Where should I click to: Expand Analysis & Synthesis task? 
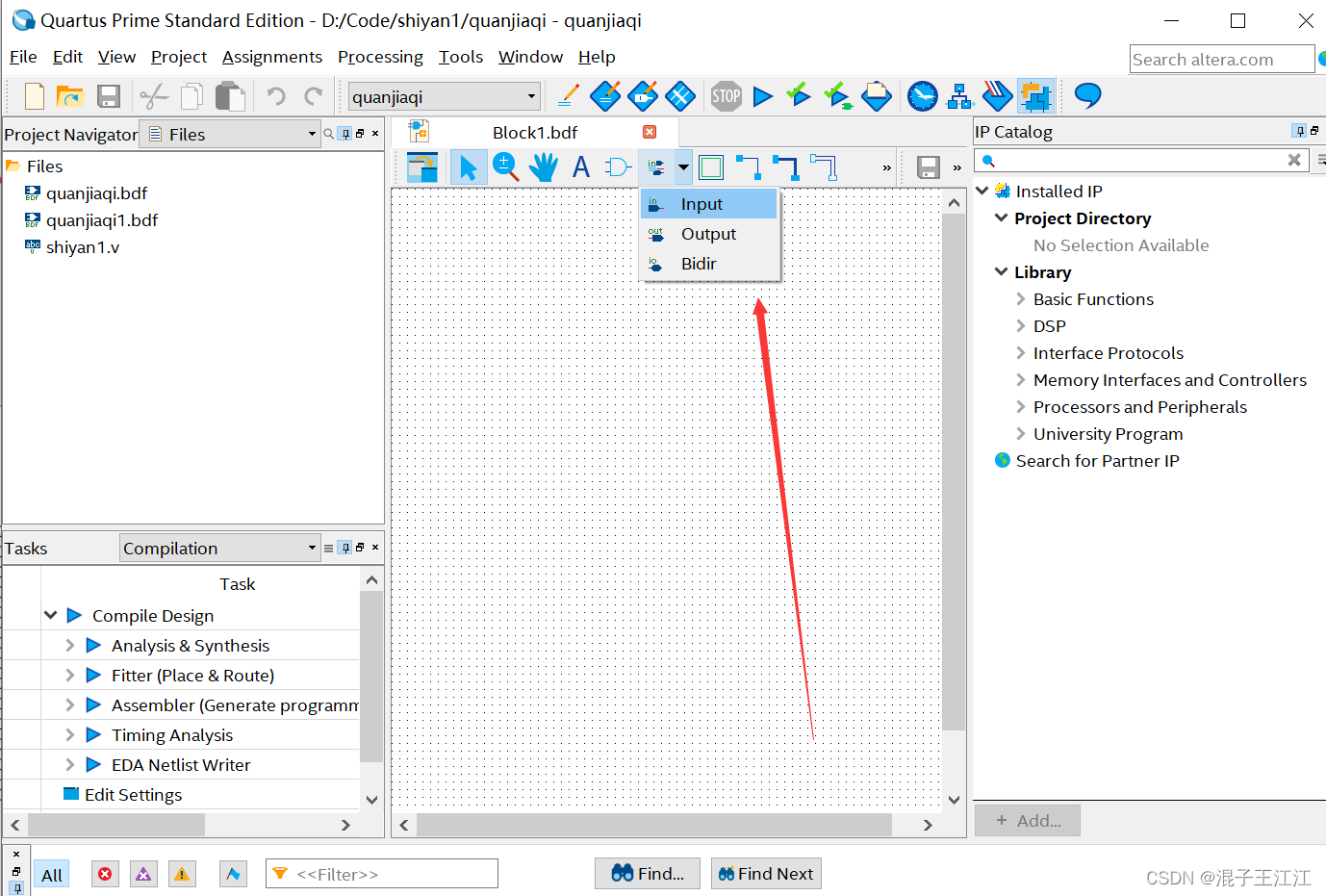coord(69,645)
